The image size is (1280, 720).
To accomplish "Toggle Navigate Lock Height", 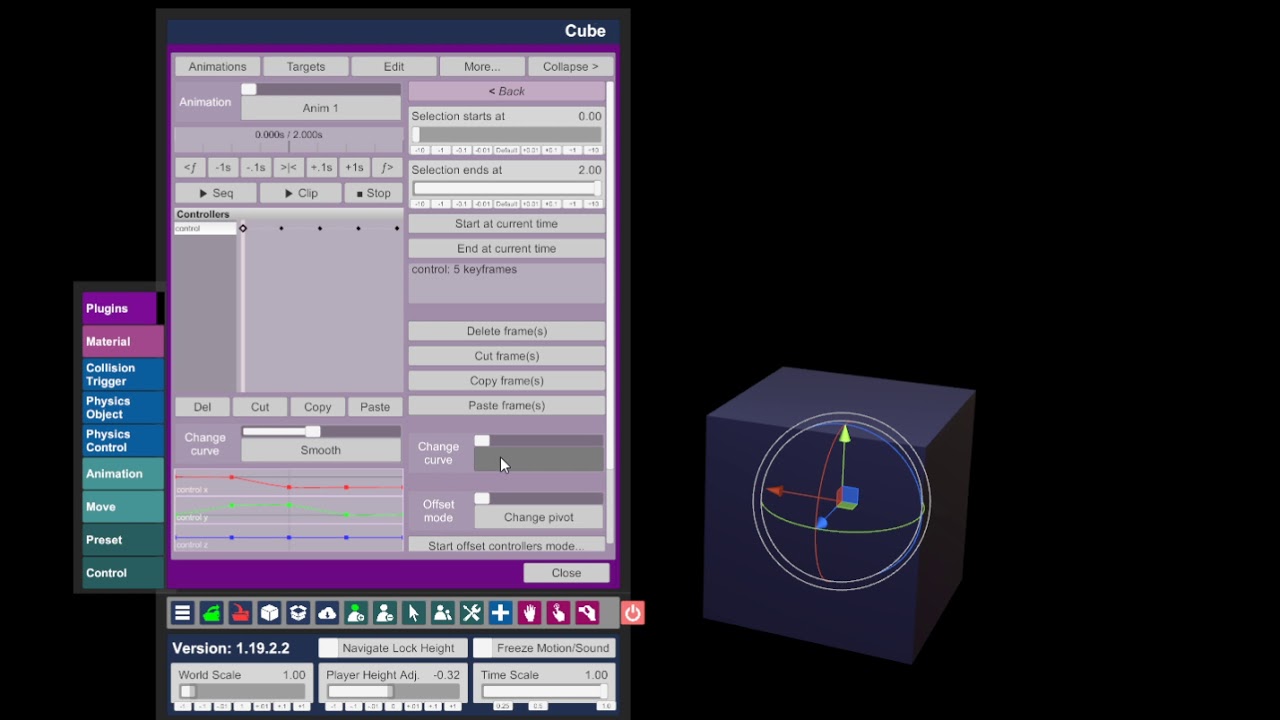I will coord(393,648).
